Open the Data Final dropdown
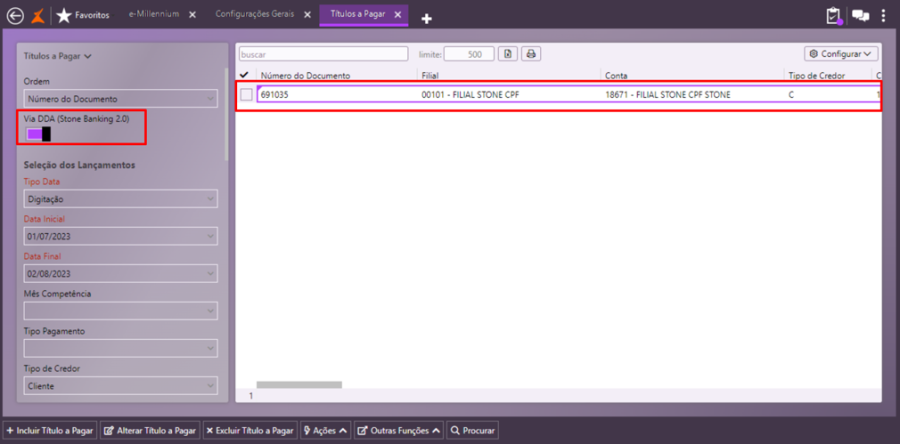The image size is (900, 444). [x=121, y=274]
